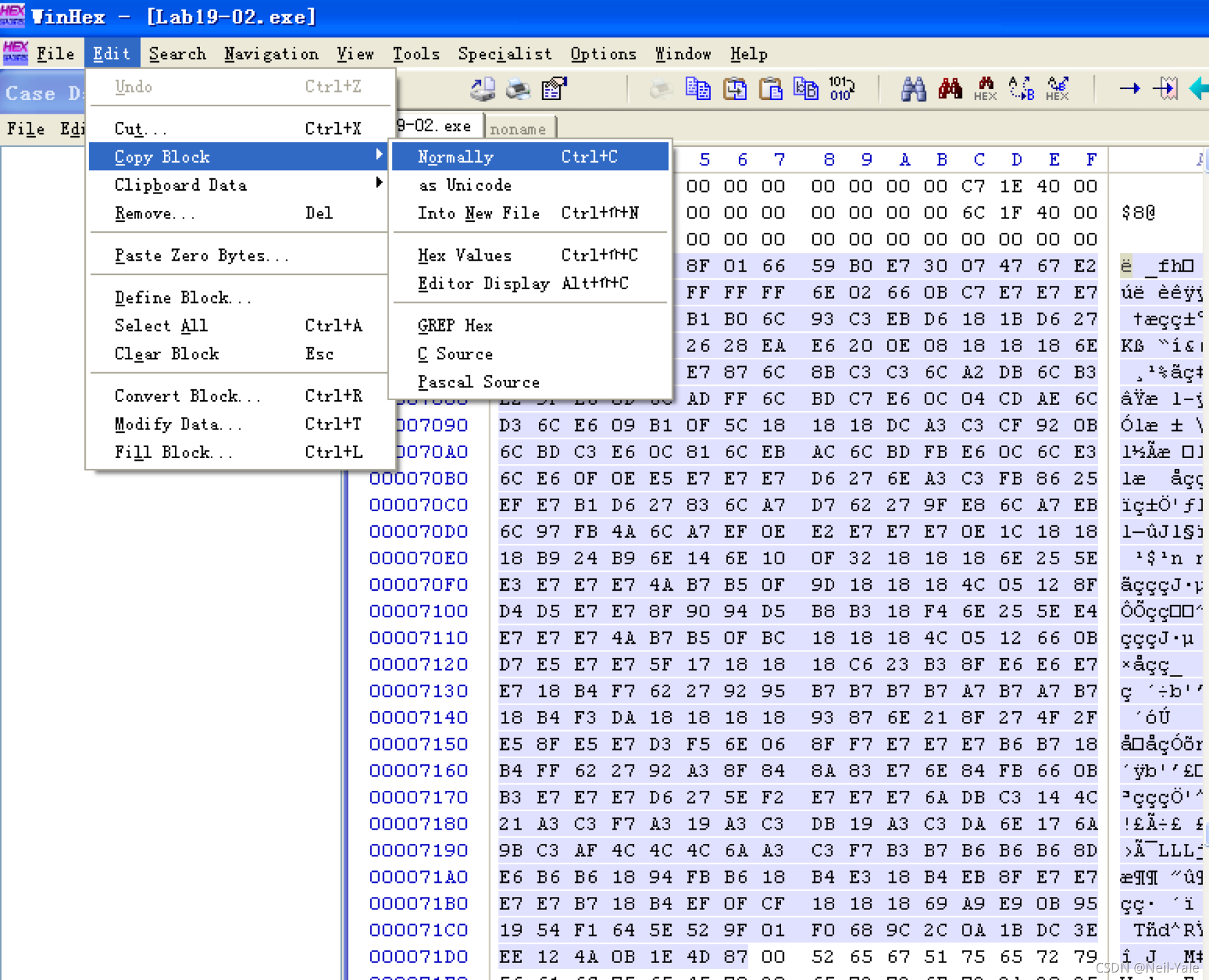Click the Replace Hex Values icon

(x=1057, y=89)
